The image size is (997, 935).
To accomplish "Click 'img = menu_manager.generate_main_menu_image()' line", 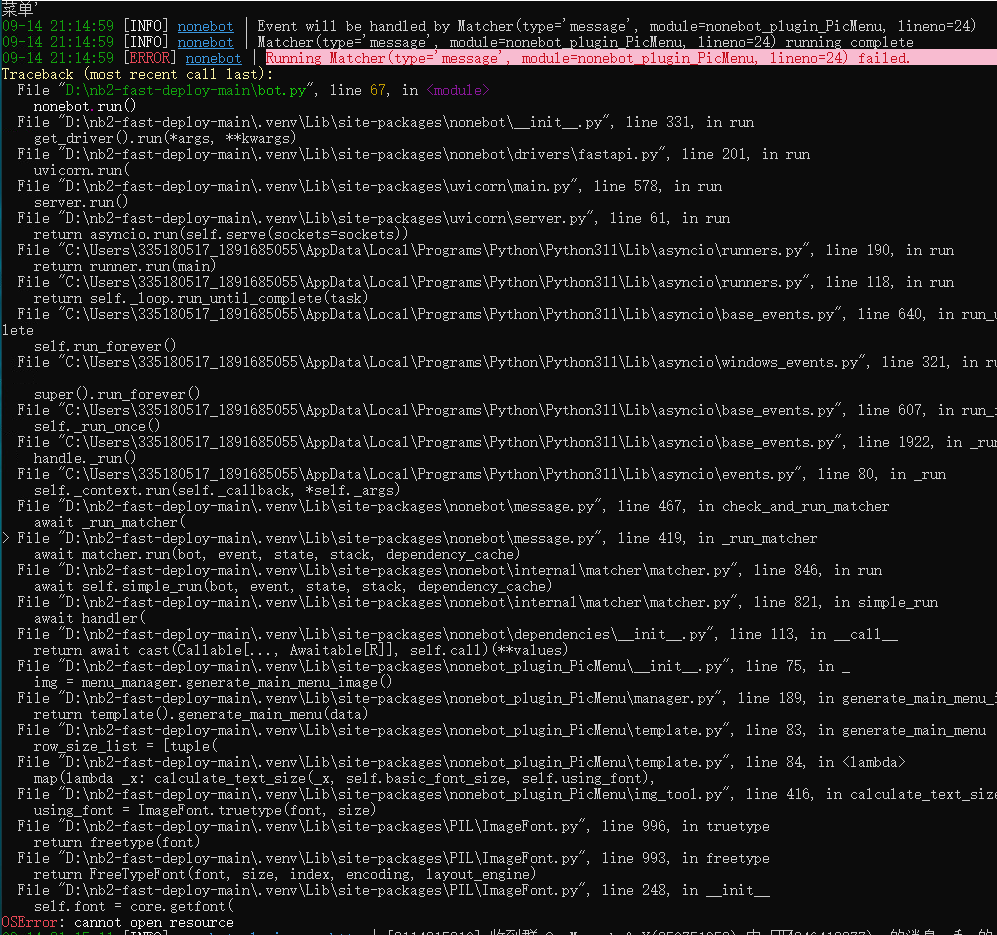I will pyautogui.click(x=213, y=682).
